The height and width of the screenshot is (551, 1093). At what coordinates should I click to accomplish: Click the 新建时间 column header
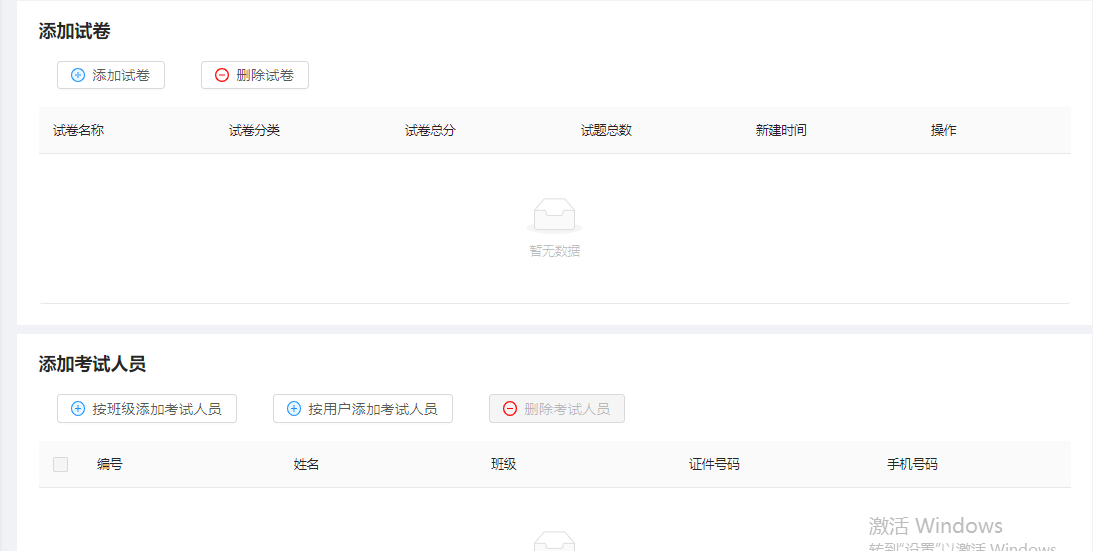point(781,130)
